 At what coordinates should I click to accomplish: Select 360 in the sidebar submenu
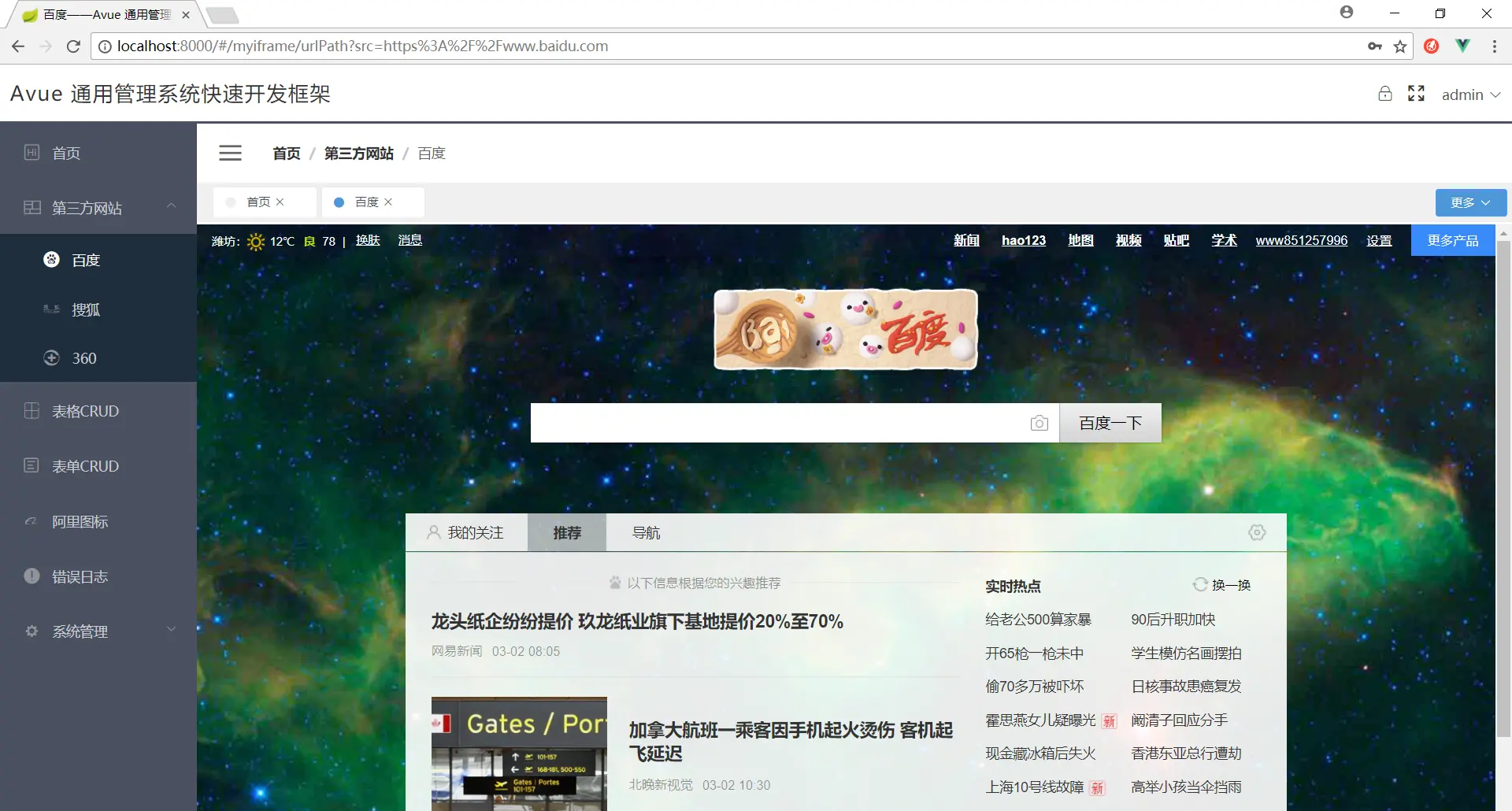coord(98,358)
